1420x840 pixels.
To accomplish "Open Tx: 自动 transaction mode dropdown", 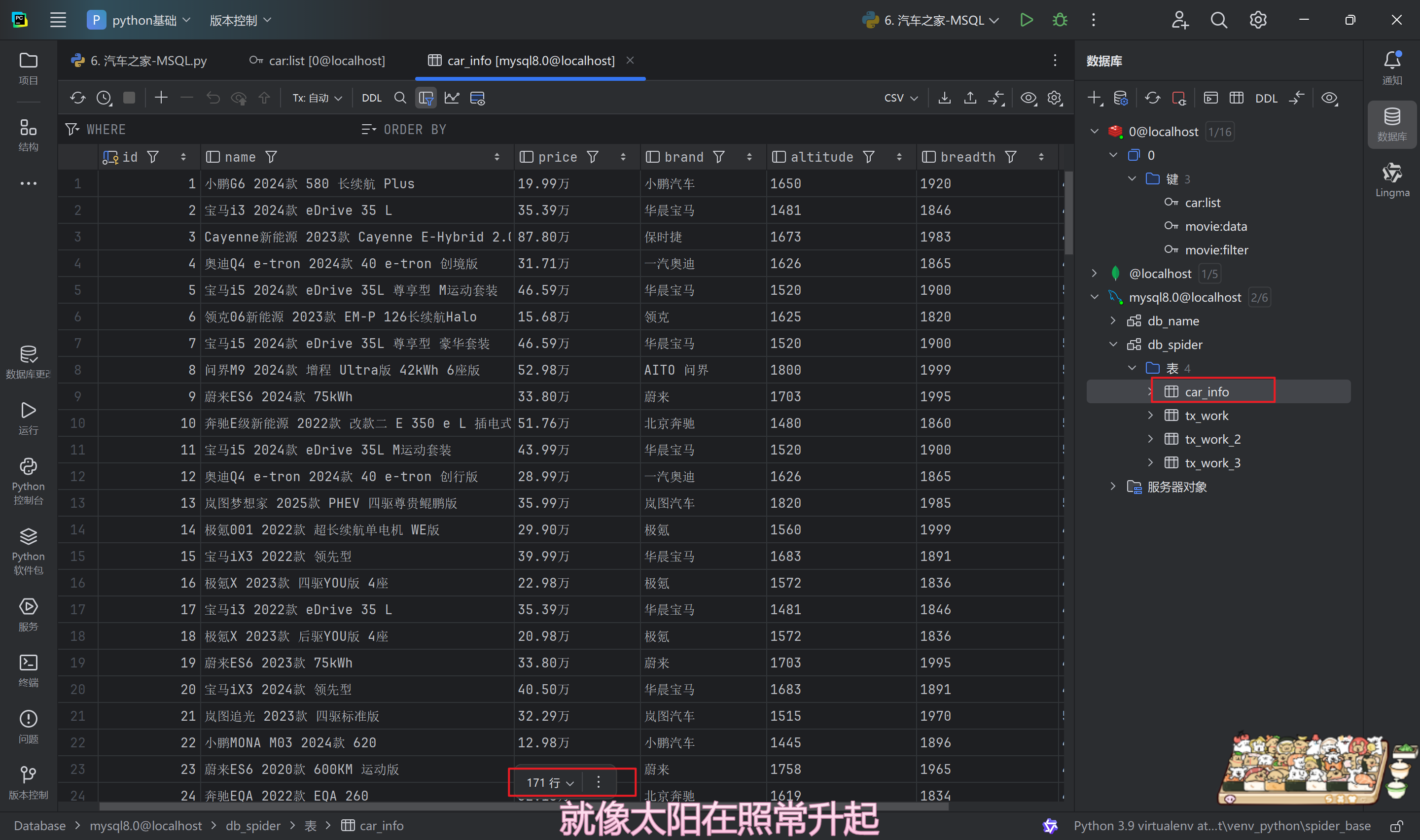I will [317, 98].
